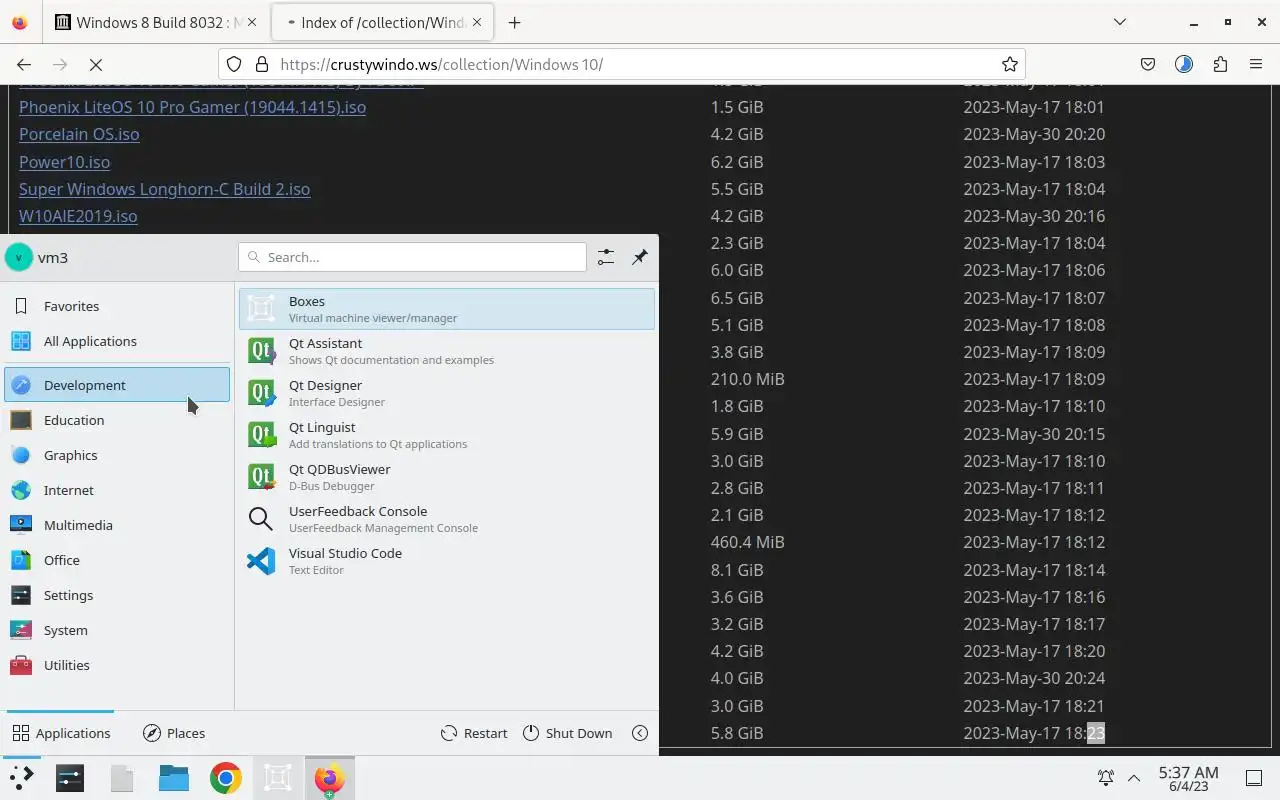The width and height of the screenshot is (1280, 800).
Task: Click the vm3 user avatar
Action: [x=18, y=257]
